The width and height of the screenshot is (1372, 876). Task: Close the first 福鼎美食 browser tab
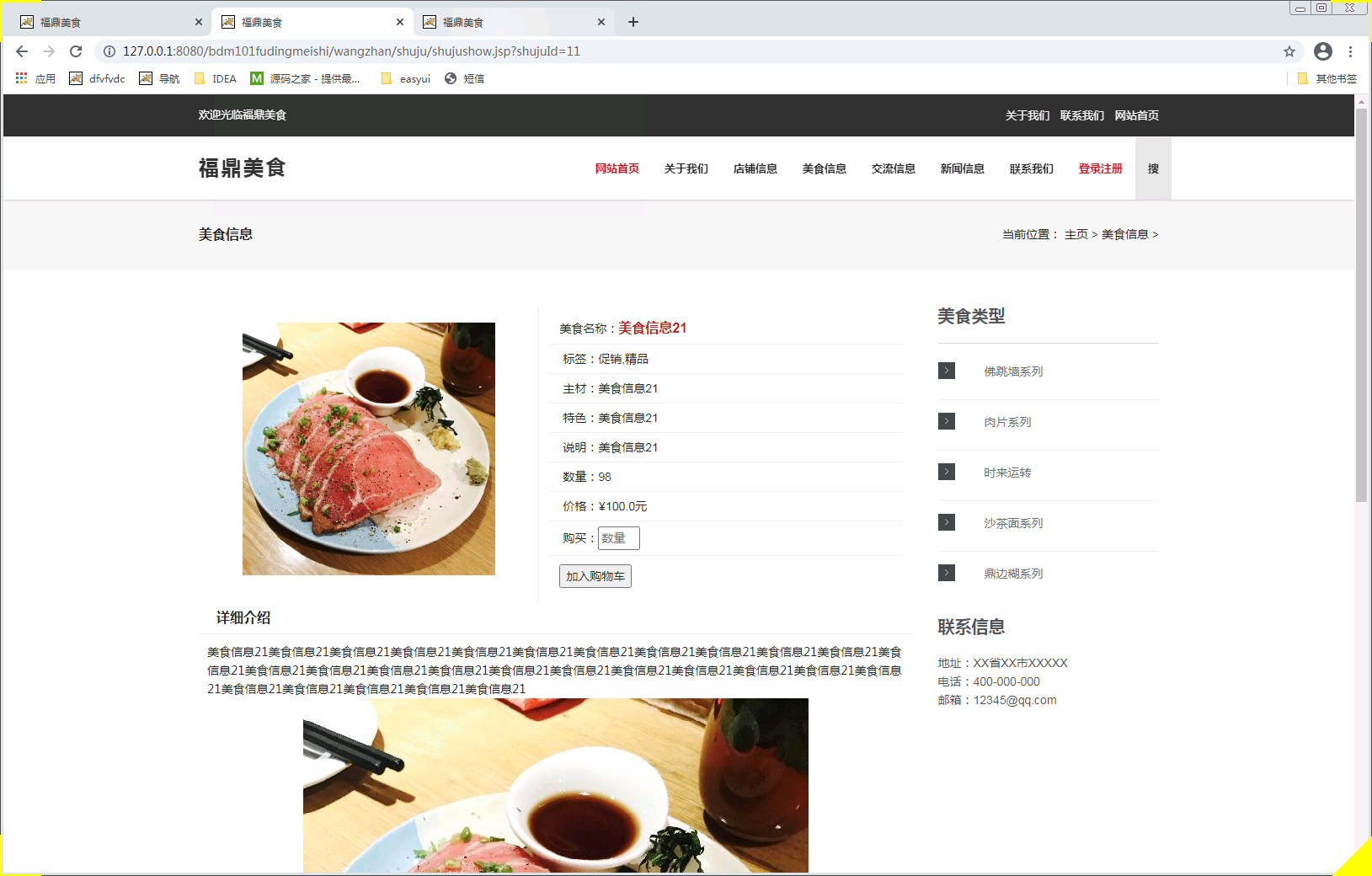pos(199,22)
